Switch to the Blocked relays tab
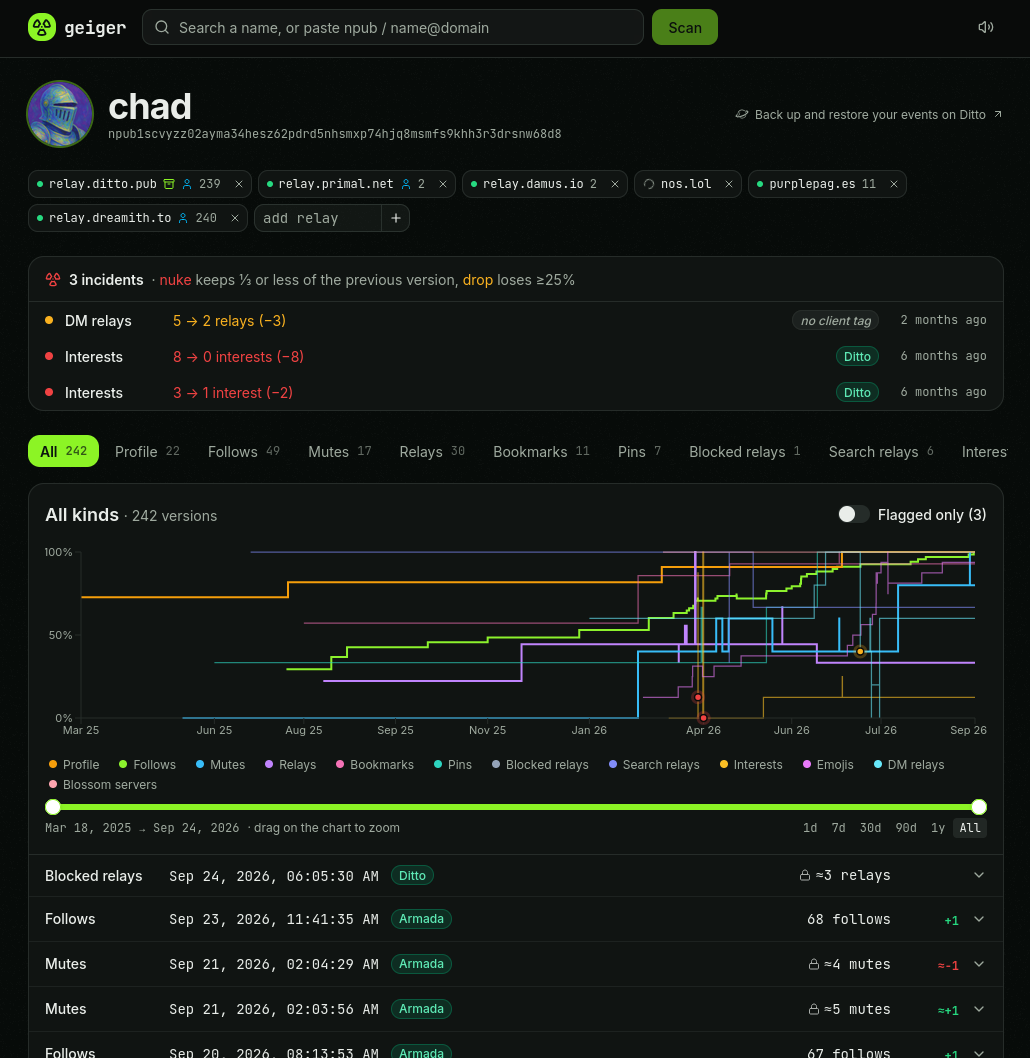This screenshot has width=1030, height=1058. pyautogui.click(x=744, y=451)
